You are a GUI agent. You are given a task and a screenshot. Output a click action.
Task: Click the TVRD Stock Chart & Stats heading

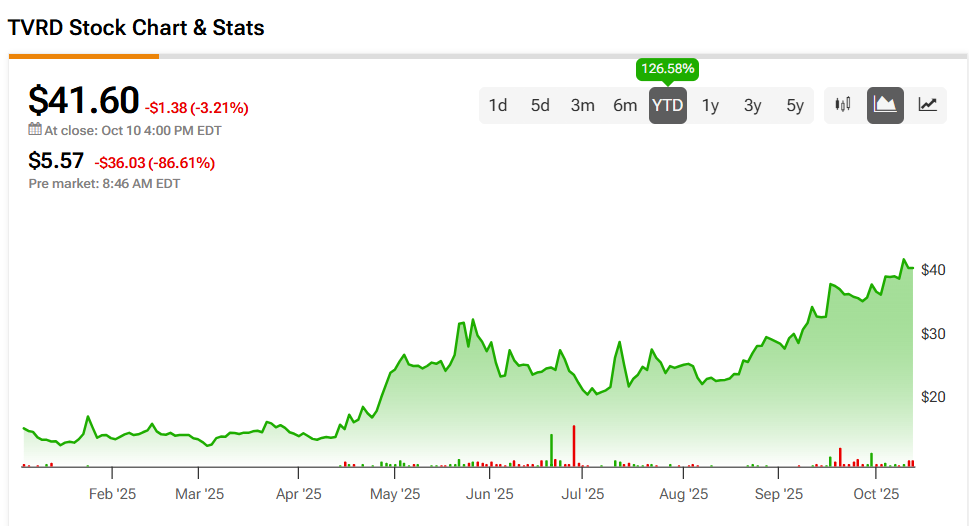(x=136, y=28)
